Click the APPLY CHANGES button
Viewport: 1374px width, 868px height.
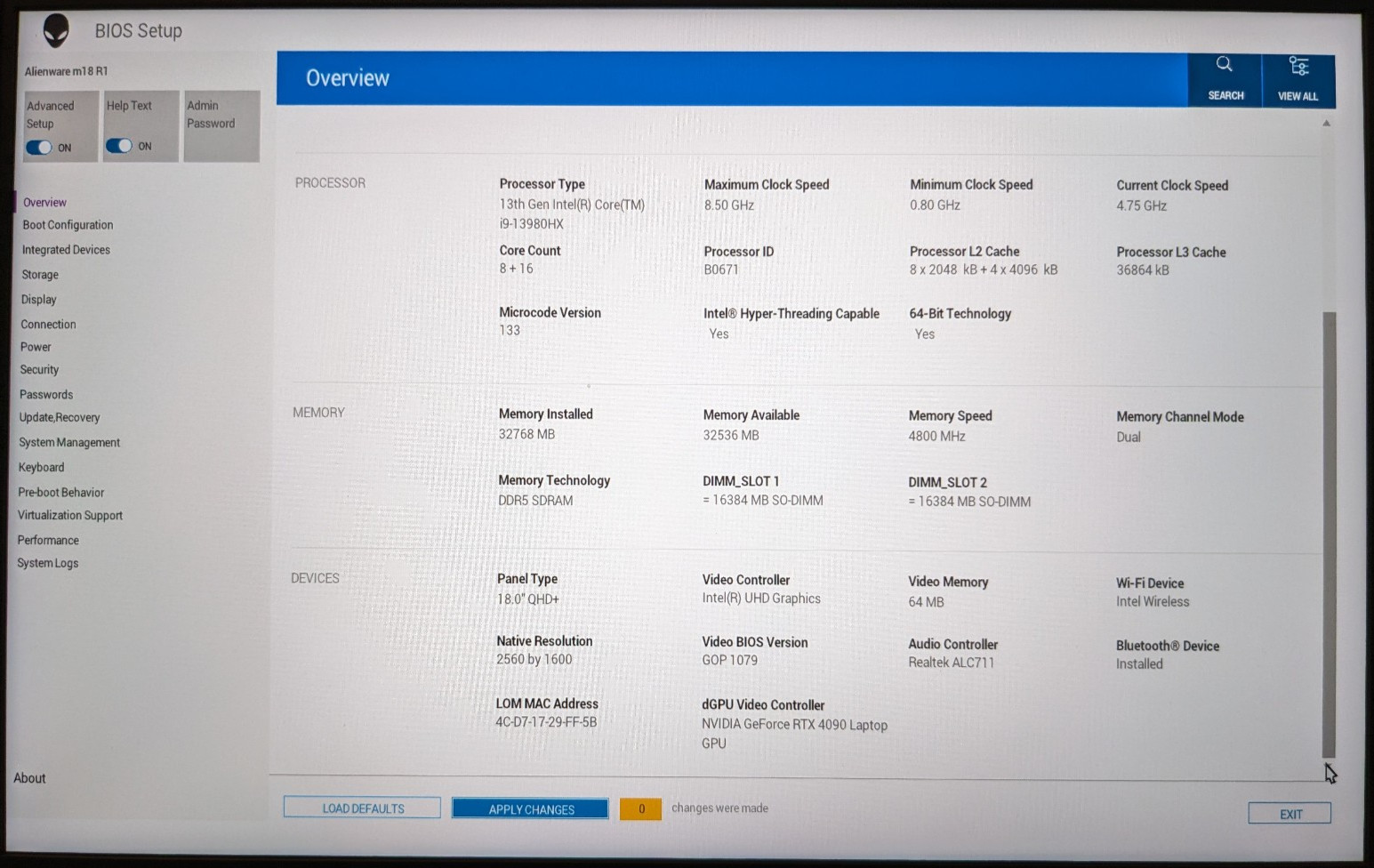tap(531, 808)
